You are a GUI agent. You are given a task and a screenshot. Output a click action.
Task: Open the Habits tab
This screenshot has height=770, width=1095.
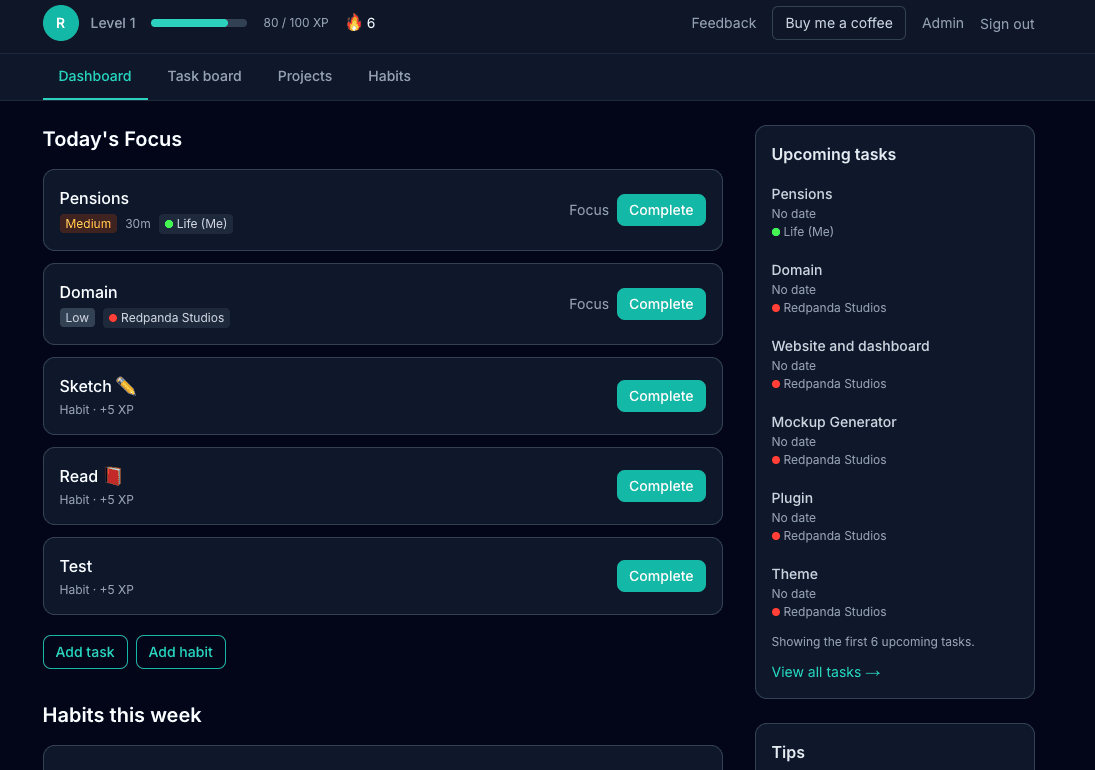click(x=389, y=76)
